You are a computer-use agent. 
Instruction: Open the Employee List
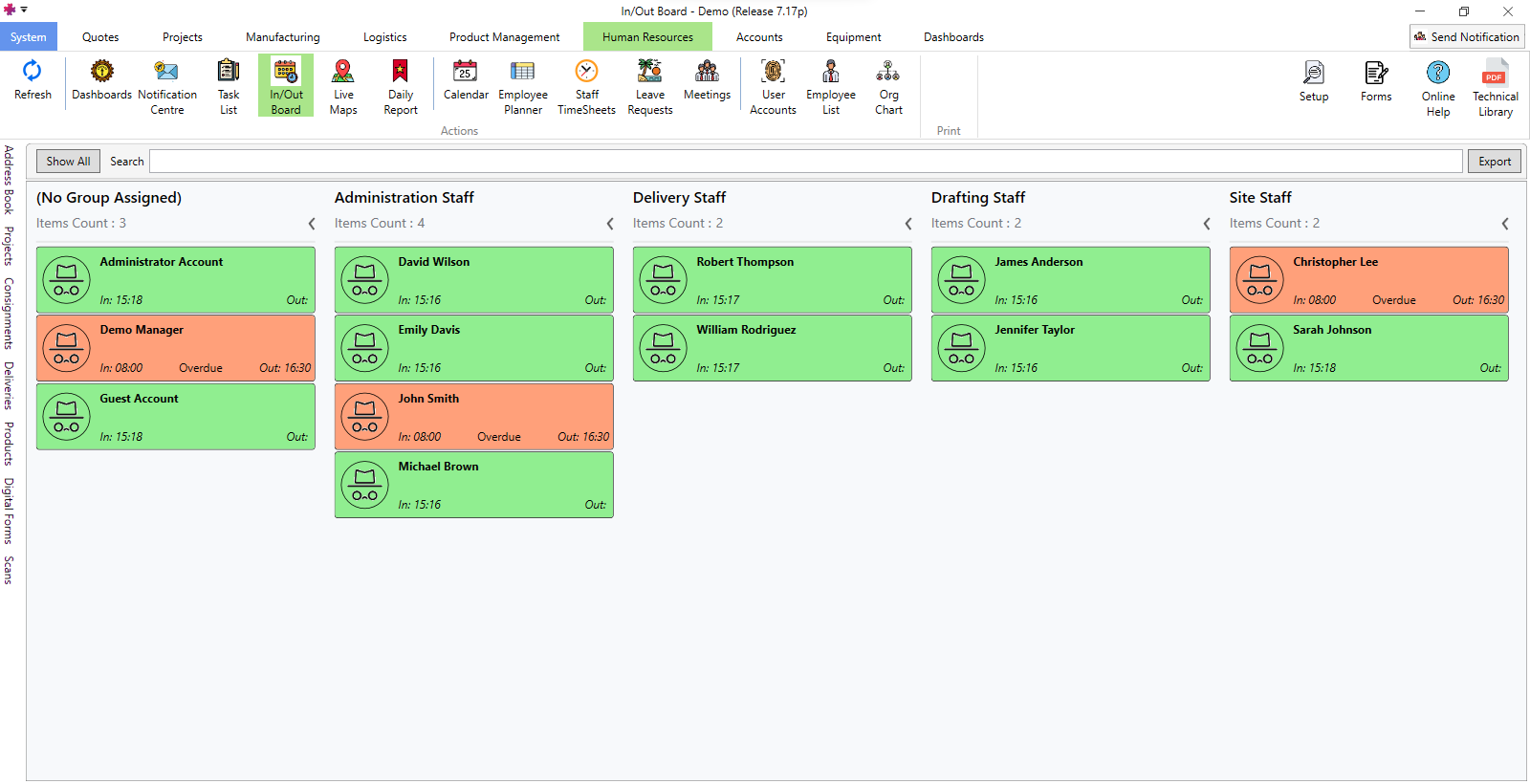click(831, 87)
